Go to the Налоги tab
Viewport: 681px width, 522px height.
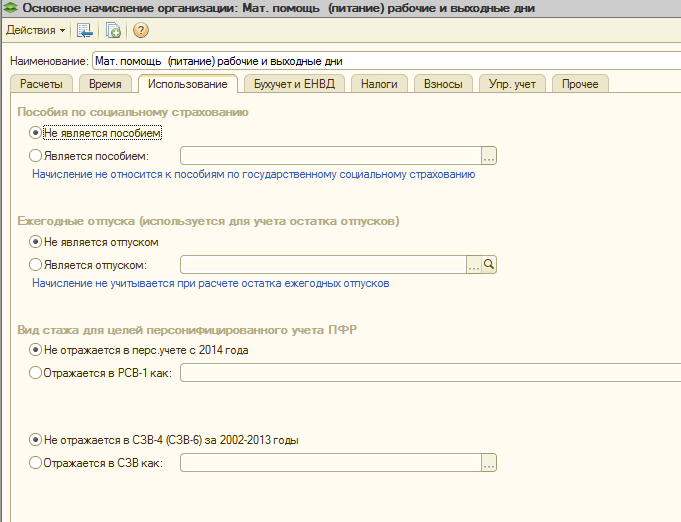tap(379, 84)
